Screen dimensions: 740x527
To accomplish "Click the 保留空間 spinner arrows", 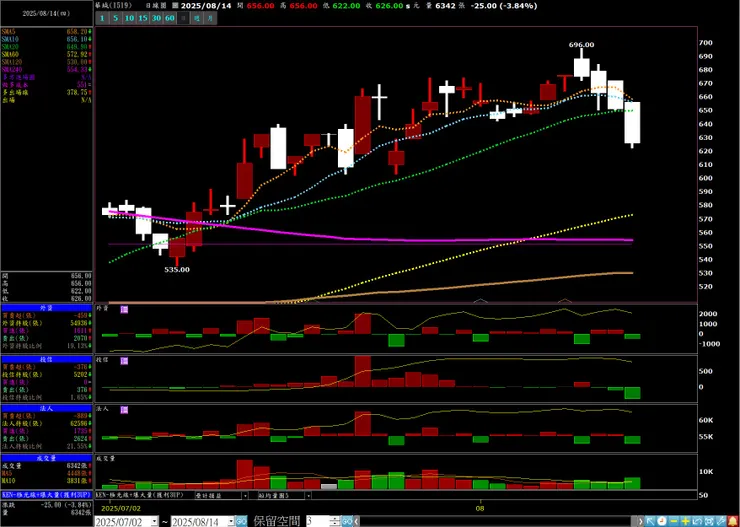I will [x=335, y=521].
